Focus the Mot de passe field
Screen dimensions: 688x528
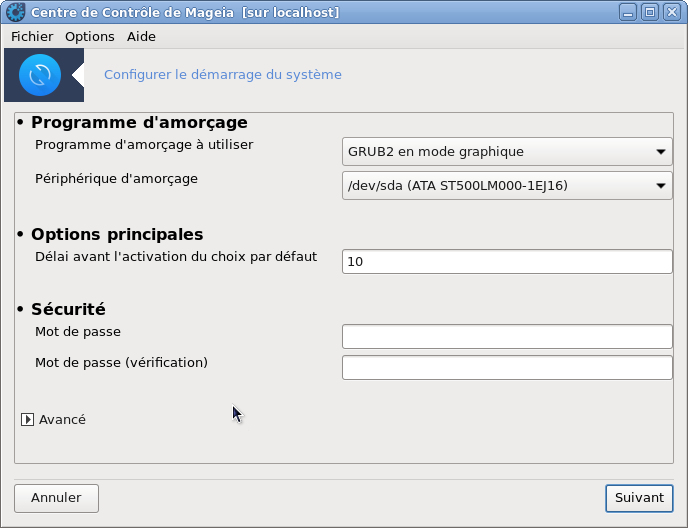click(507, 337)
